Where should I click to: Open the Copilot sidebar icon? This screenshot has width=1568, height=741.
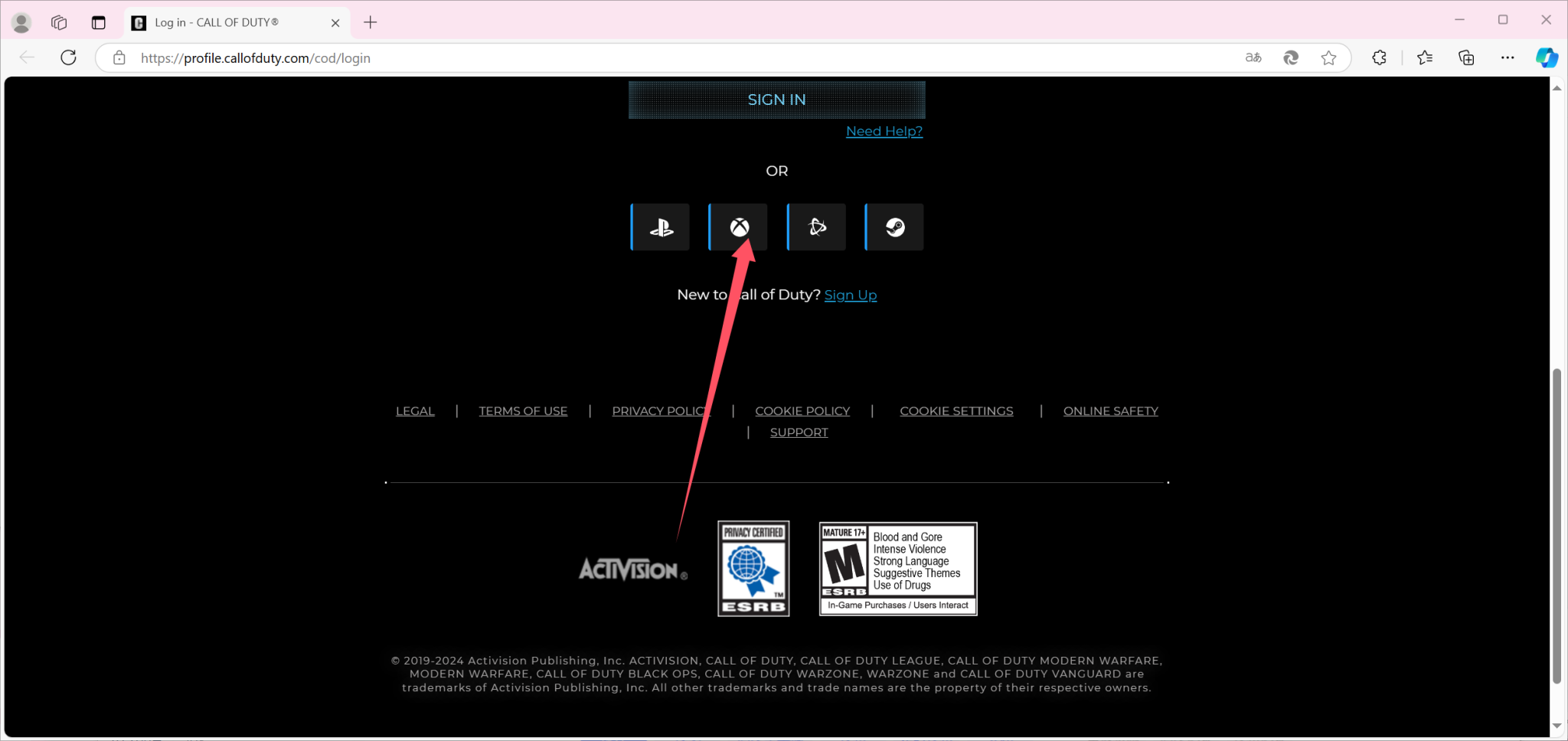1546,57
